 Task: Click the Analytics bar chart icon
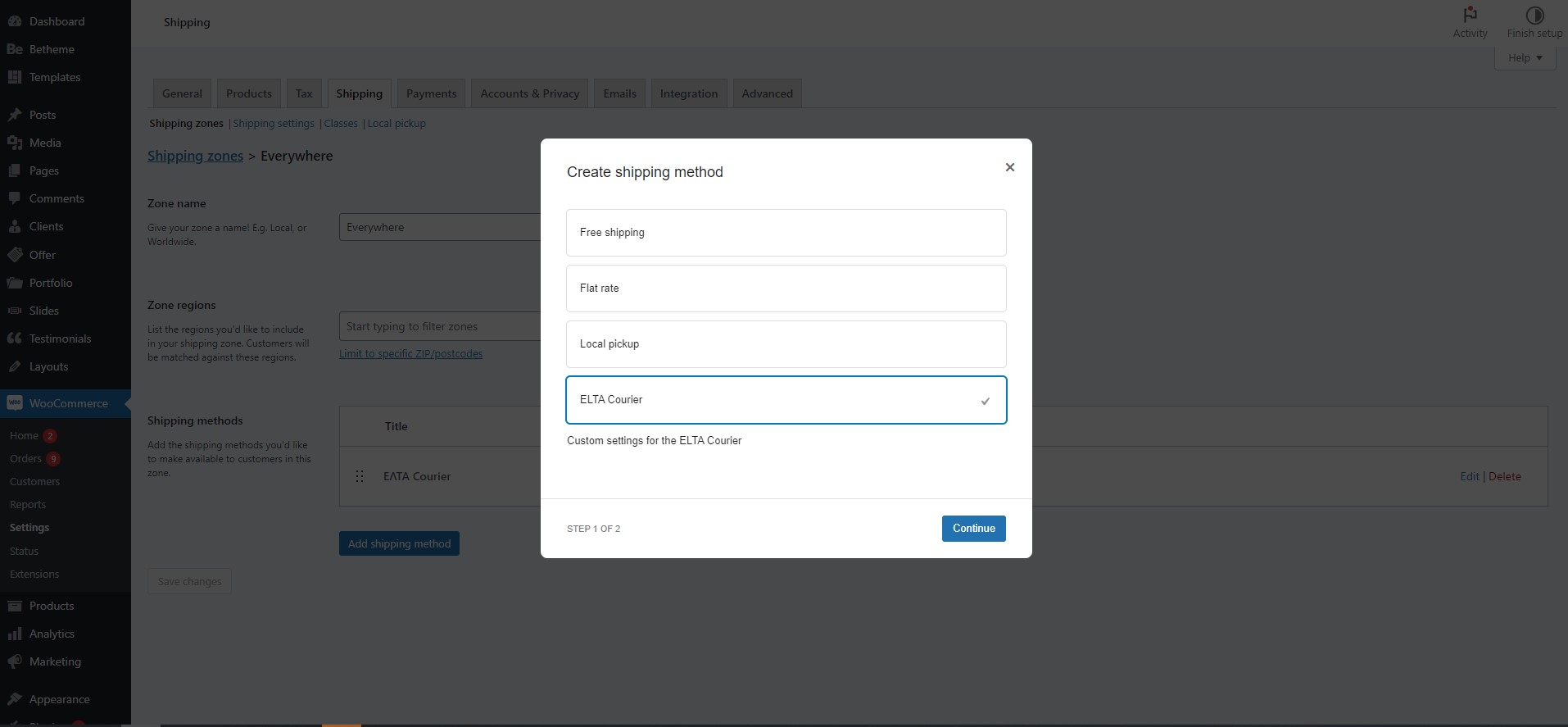point(15,634)
